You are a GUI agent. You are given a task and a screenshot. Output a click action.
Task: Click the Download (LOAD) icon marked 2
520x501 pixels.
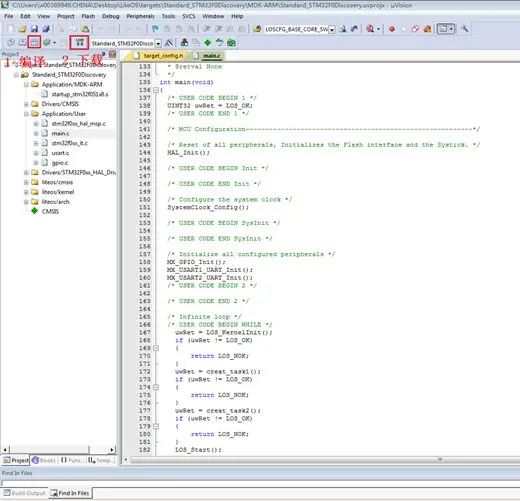point(79,42)
